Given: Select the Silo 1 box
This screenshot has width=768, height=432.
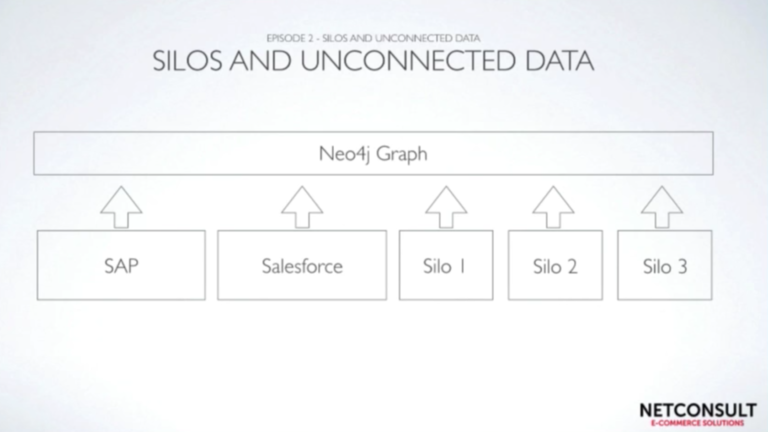Looking at the screenshot, I should 446,265.
